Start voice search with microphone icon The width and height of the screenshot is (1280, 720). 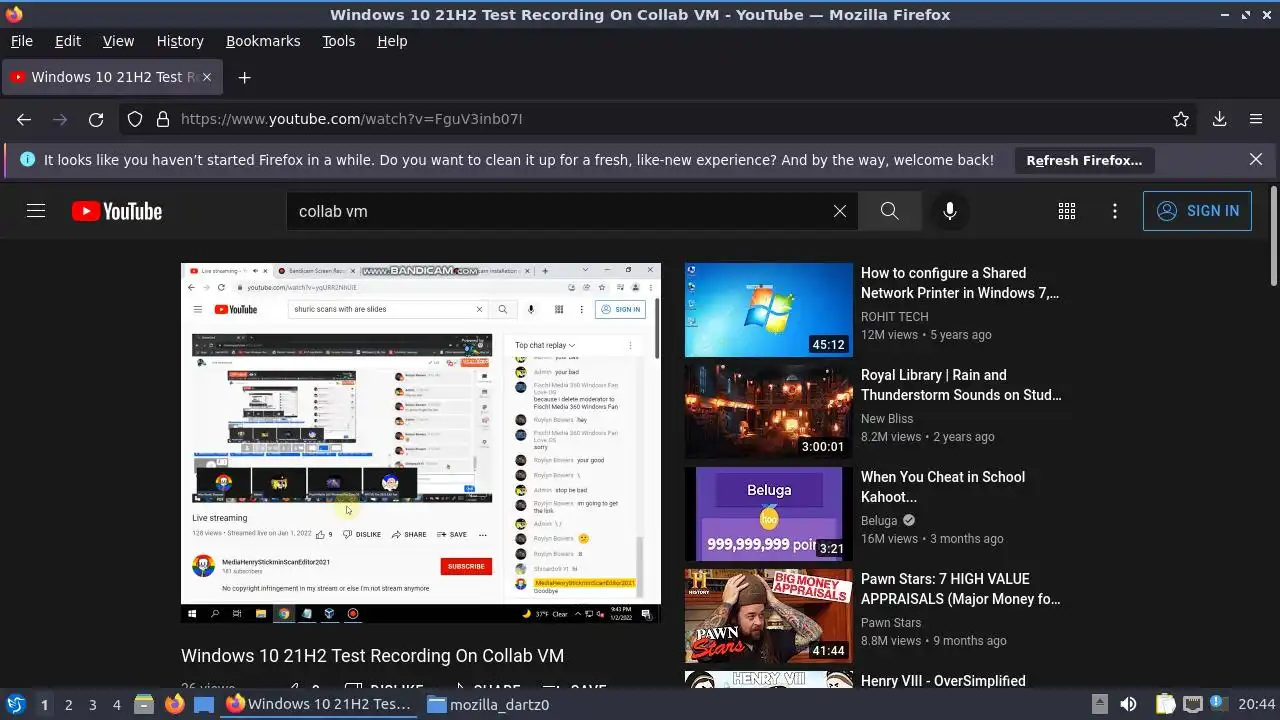[950, 211]
